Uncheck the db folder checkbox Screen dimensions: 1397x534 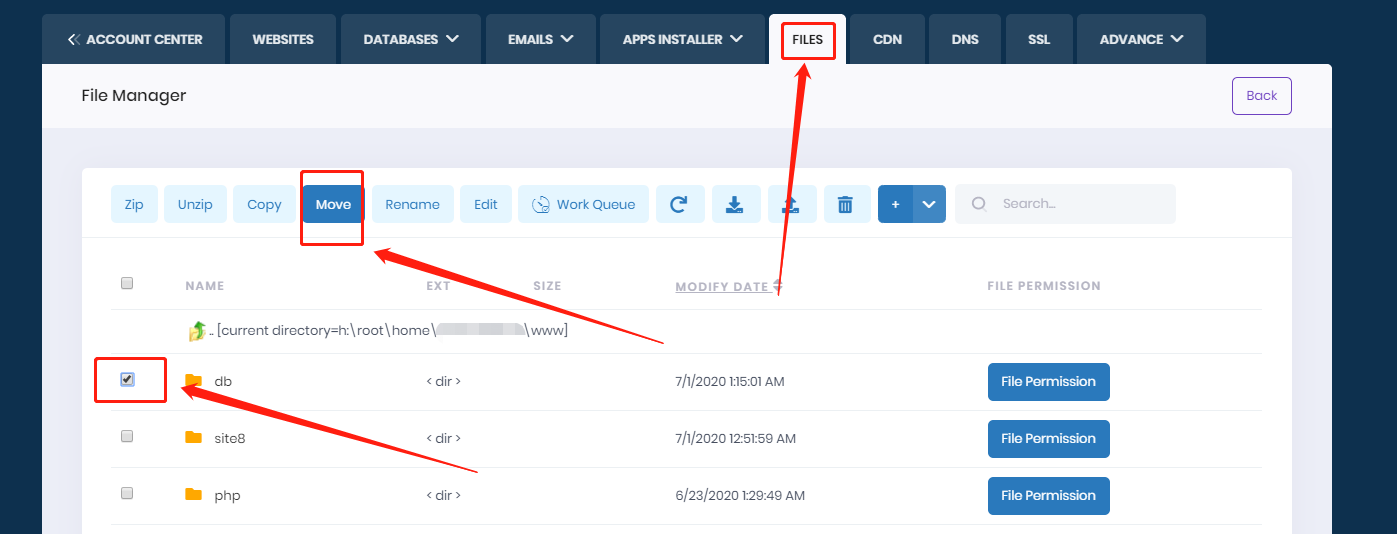tap(127, 380)
